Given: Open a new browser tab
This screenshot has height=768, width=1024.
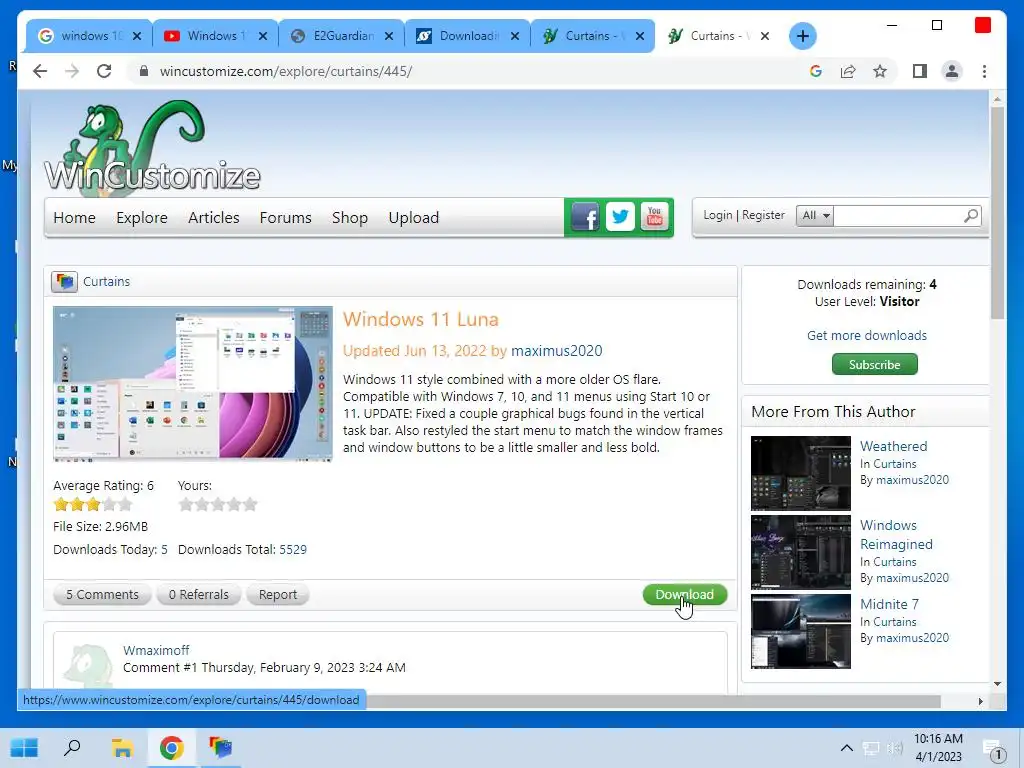Looking at the screenshot, I should coord(803,36).
